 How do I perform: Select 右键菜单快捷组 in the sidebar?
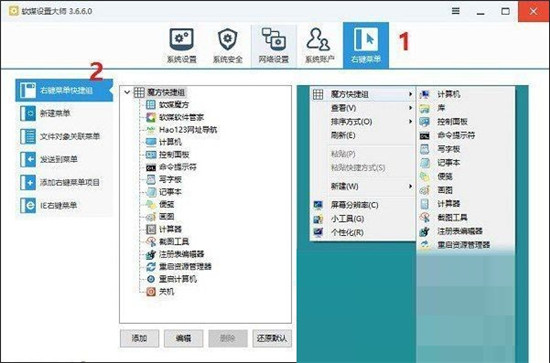[64, 90]
